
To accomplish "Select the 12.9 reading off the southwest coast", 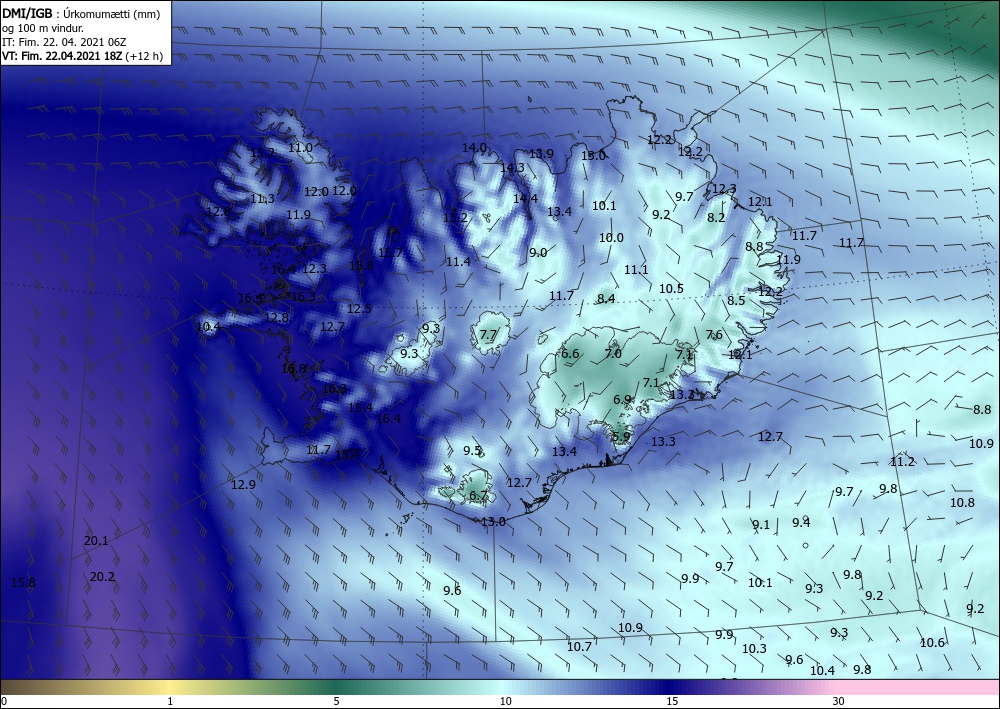I will pyautogui.click(x=243, y=485).
